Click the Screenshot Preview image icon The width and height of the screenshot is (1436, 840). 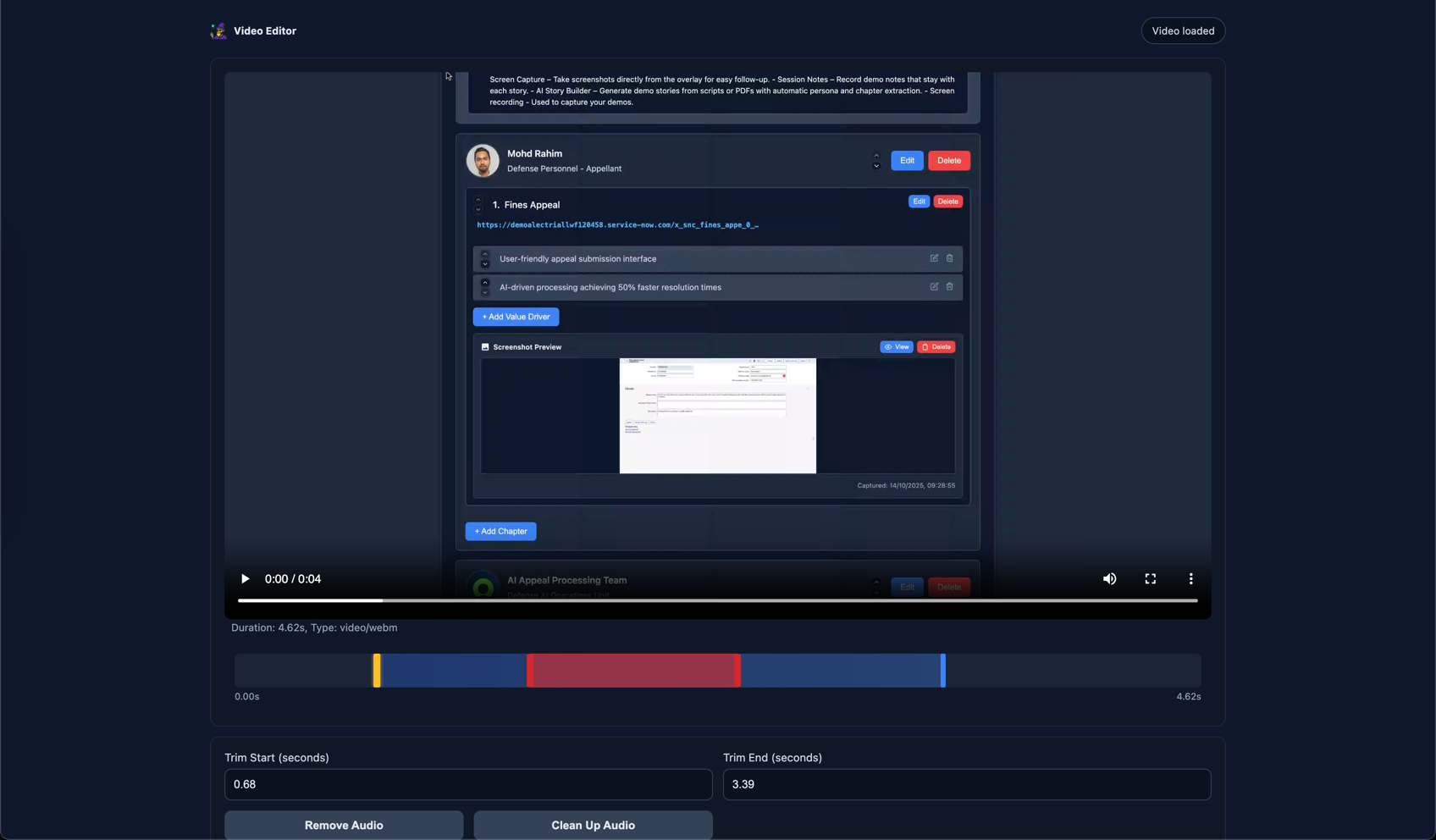pos(484,346)
